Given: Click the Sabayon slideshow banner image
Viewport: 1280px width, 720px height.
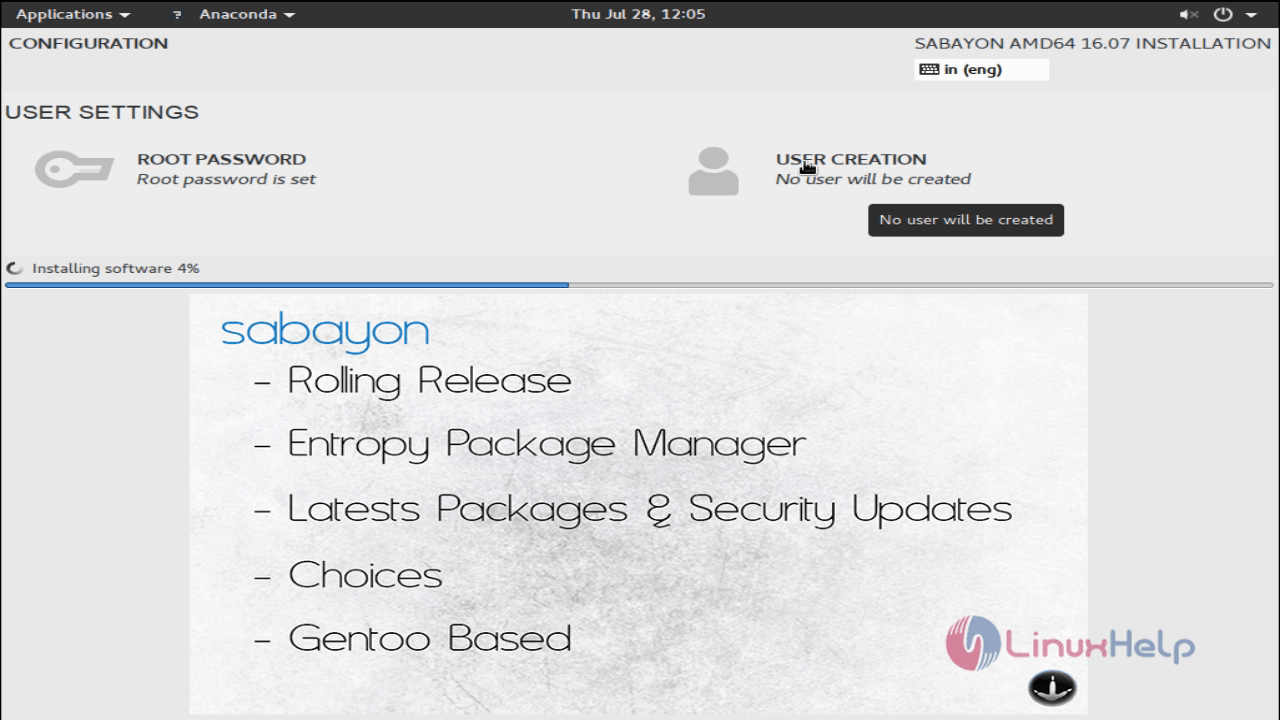Looking at the screenshot, I should click(x=638, y=503).
